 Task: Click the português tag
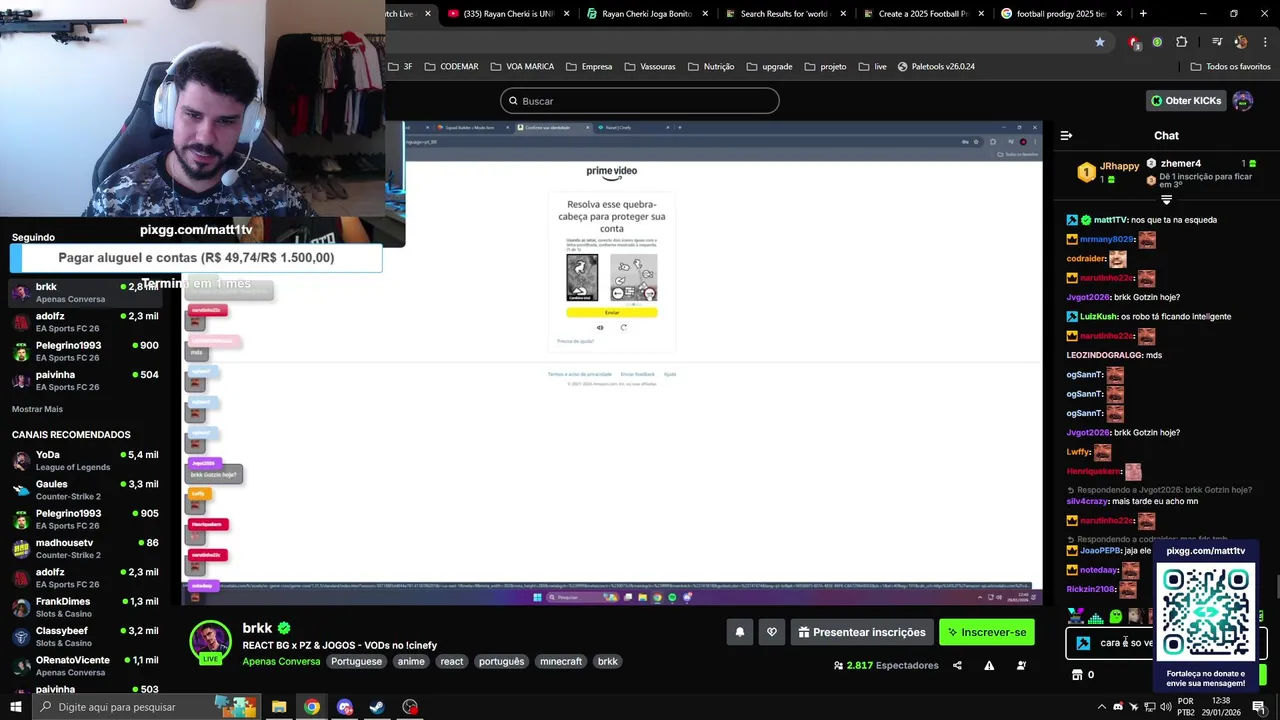click(501, 661)
